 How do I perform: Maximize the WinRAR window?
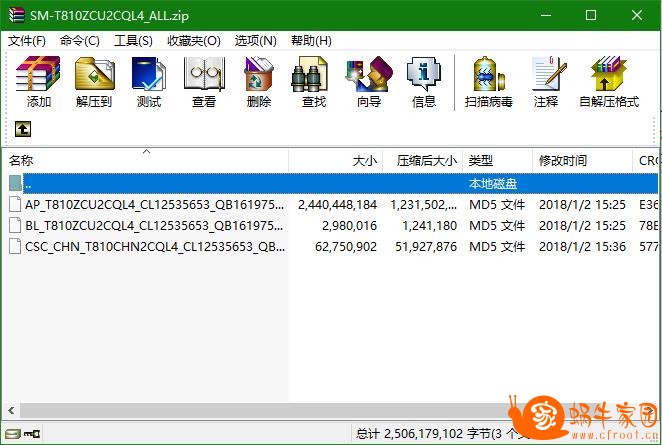[591, 15]
